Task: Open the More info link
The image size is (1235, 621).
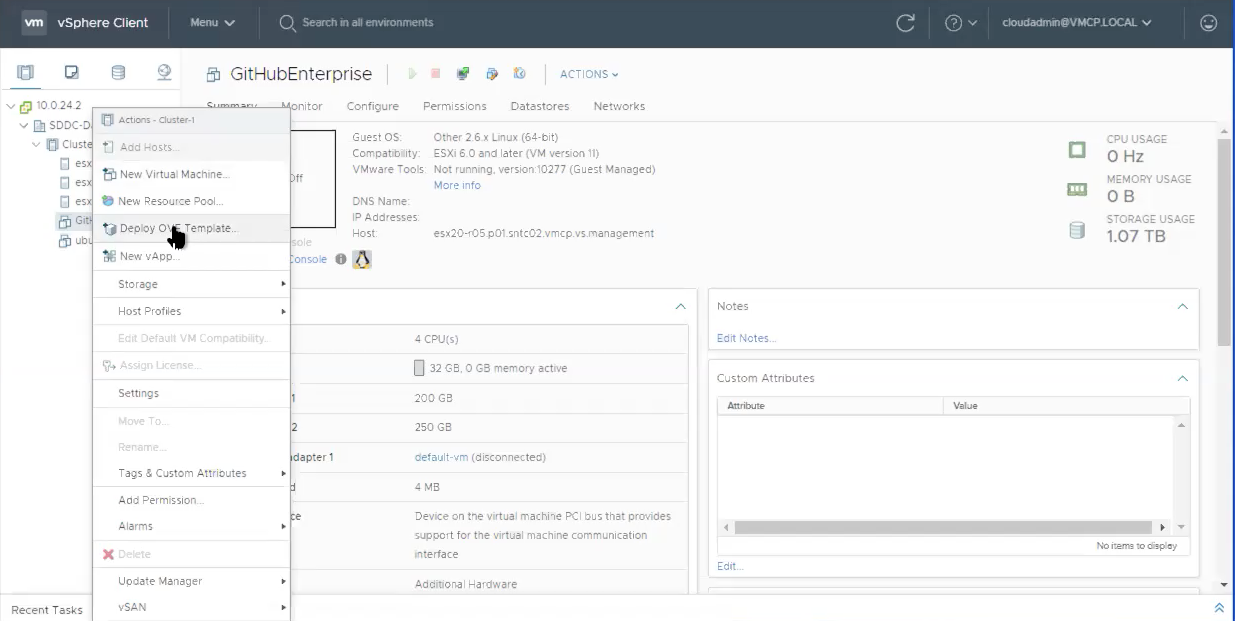Action: click(x=456, y=185)
